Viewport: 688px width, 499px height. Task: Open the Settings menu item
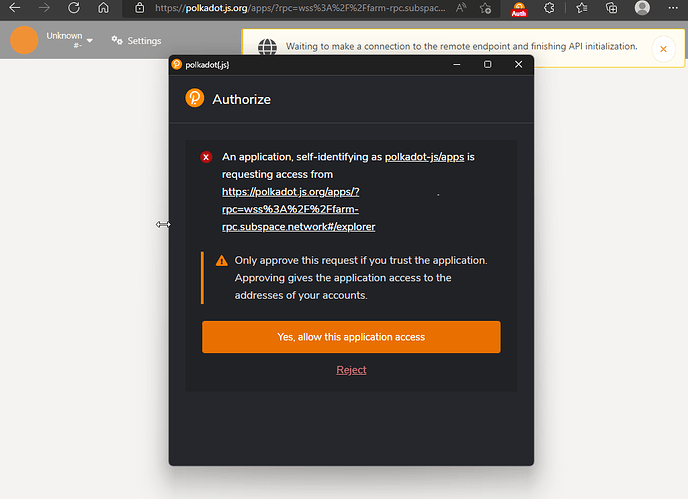pyautogui.click(x=136, y=40)
